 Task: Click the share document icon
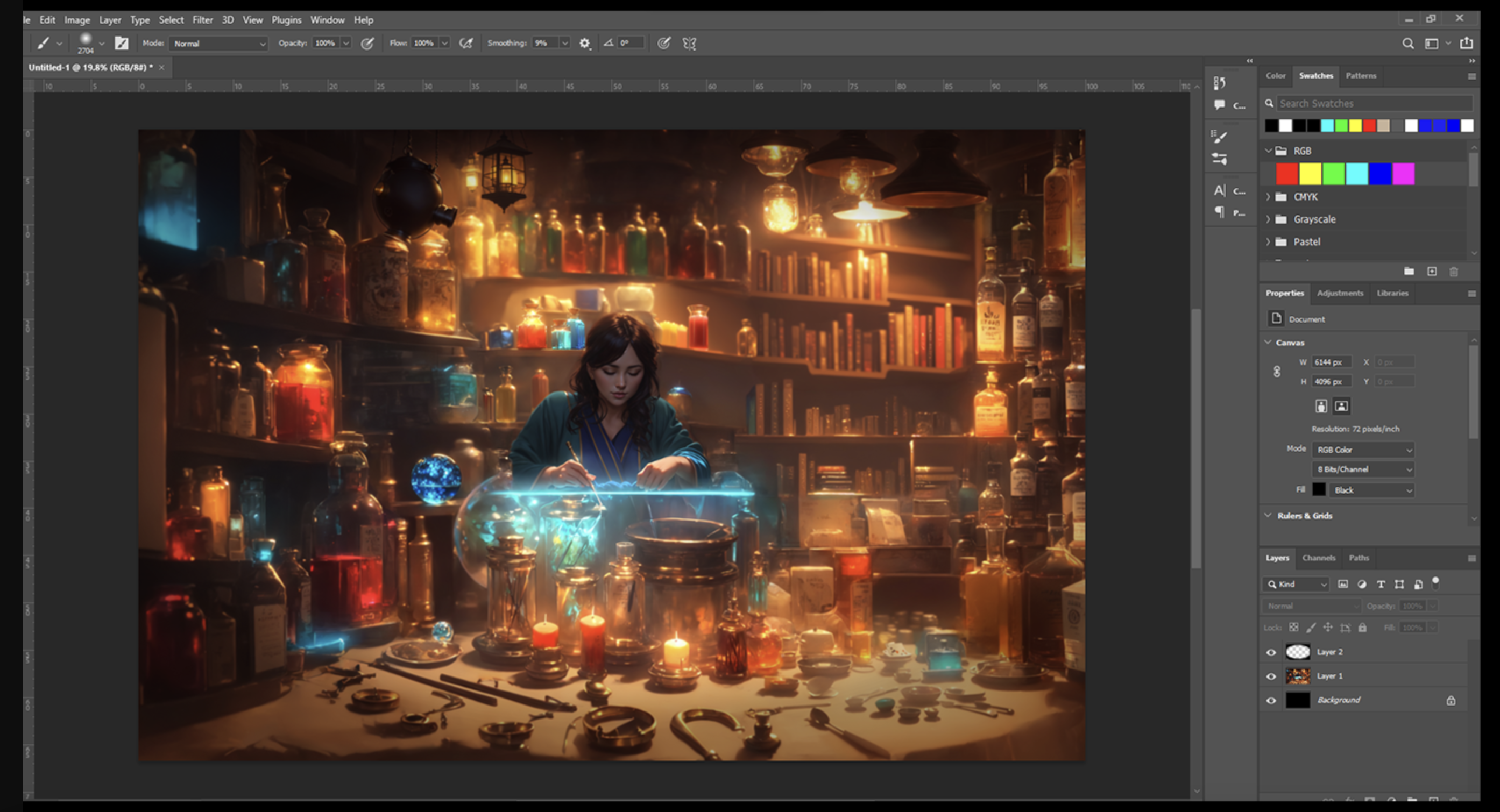coord(1467,44)
